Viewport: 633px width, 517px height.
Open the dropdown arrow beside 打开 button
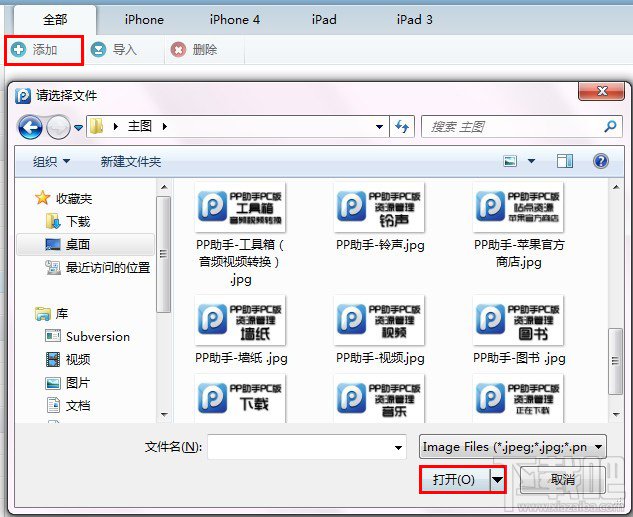coord(497,479)
